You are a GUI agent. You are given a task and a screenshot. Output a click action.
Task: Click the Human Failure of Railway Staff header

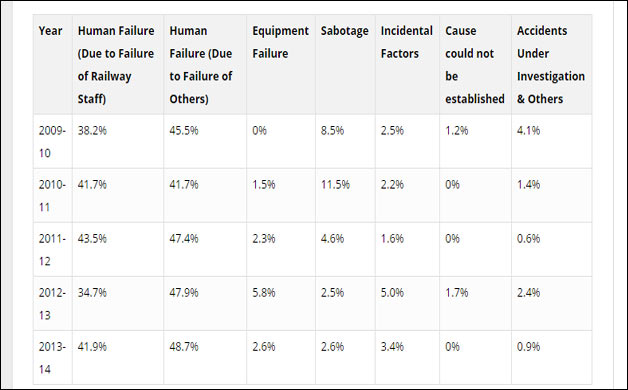116,65
